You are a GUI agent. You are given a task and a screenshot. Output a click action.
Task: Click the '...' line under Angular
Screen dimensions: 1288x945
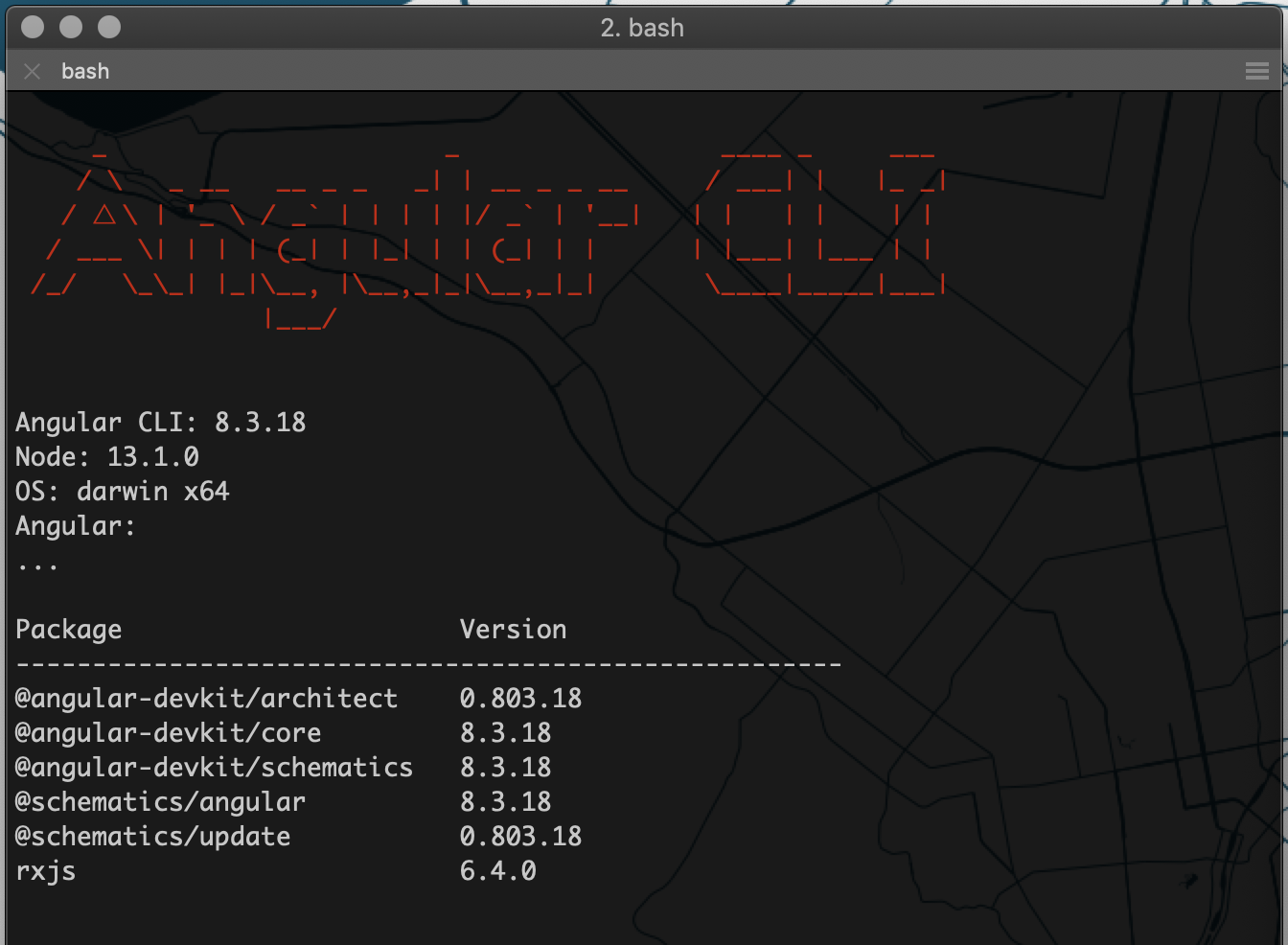(x=37, y=567)
